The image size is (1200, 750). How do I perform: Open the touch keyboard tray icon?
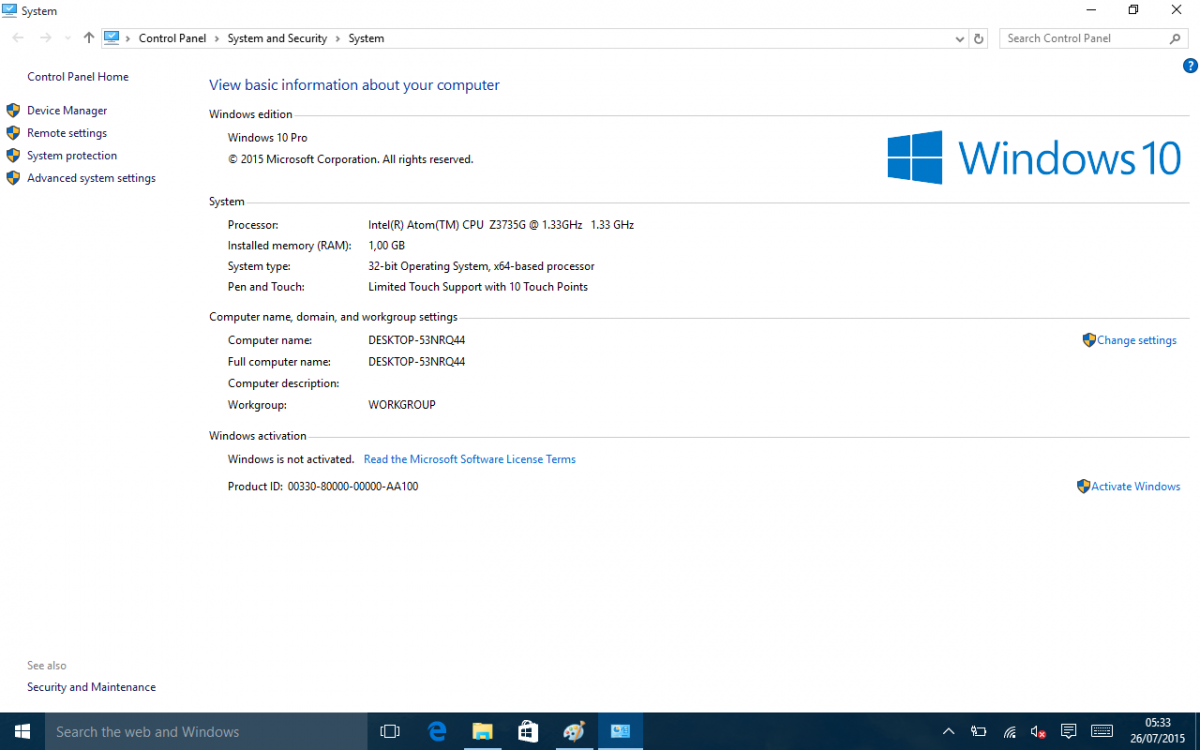(1102, 731)
